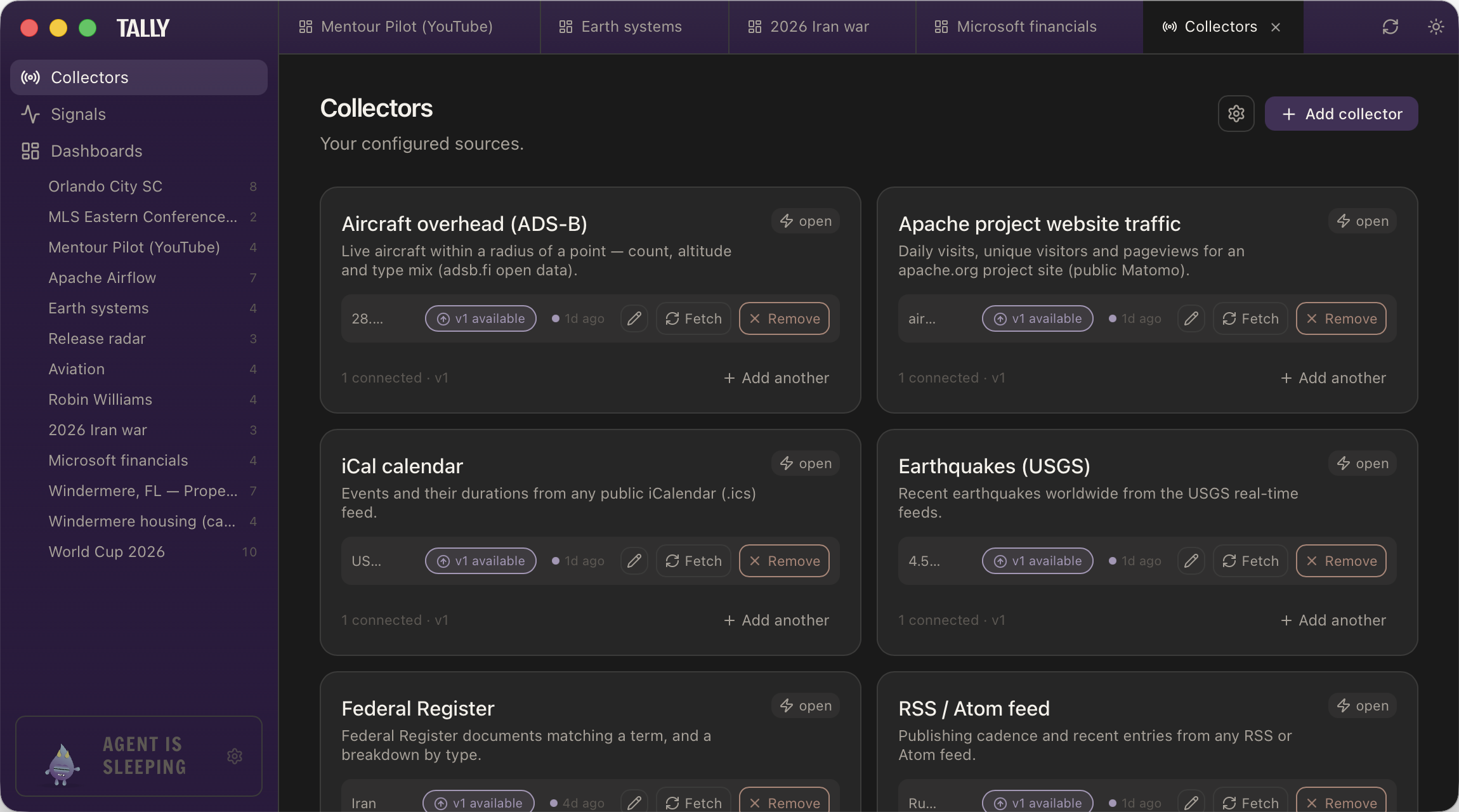Image resolution: width=1459 pixels, height=812 pixels.
Task: Remove the Apache website traffic source
Action: [1341, 318]
